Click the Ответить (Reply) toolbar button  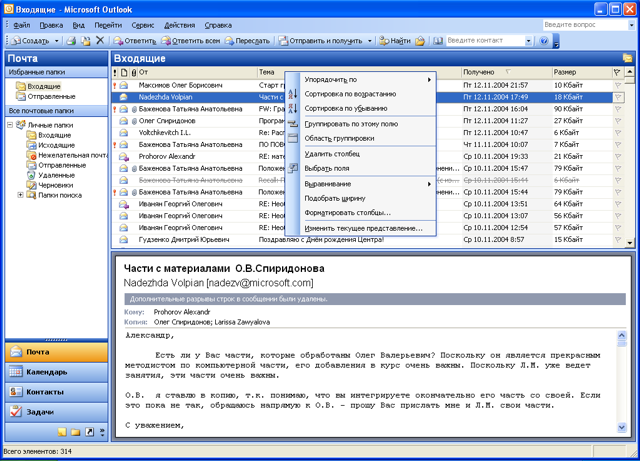click(x=135, y=41)
